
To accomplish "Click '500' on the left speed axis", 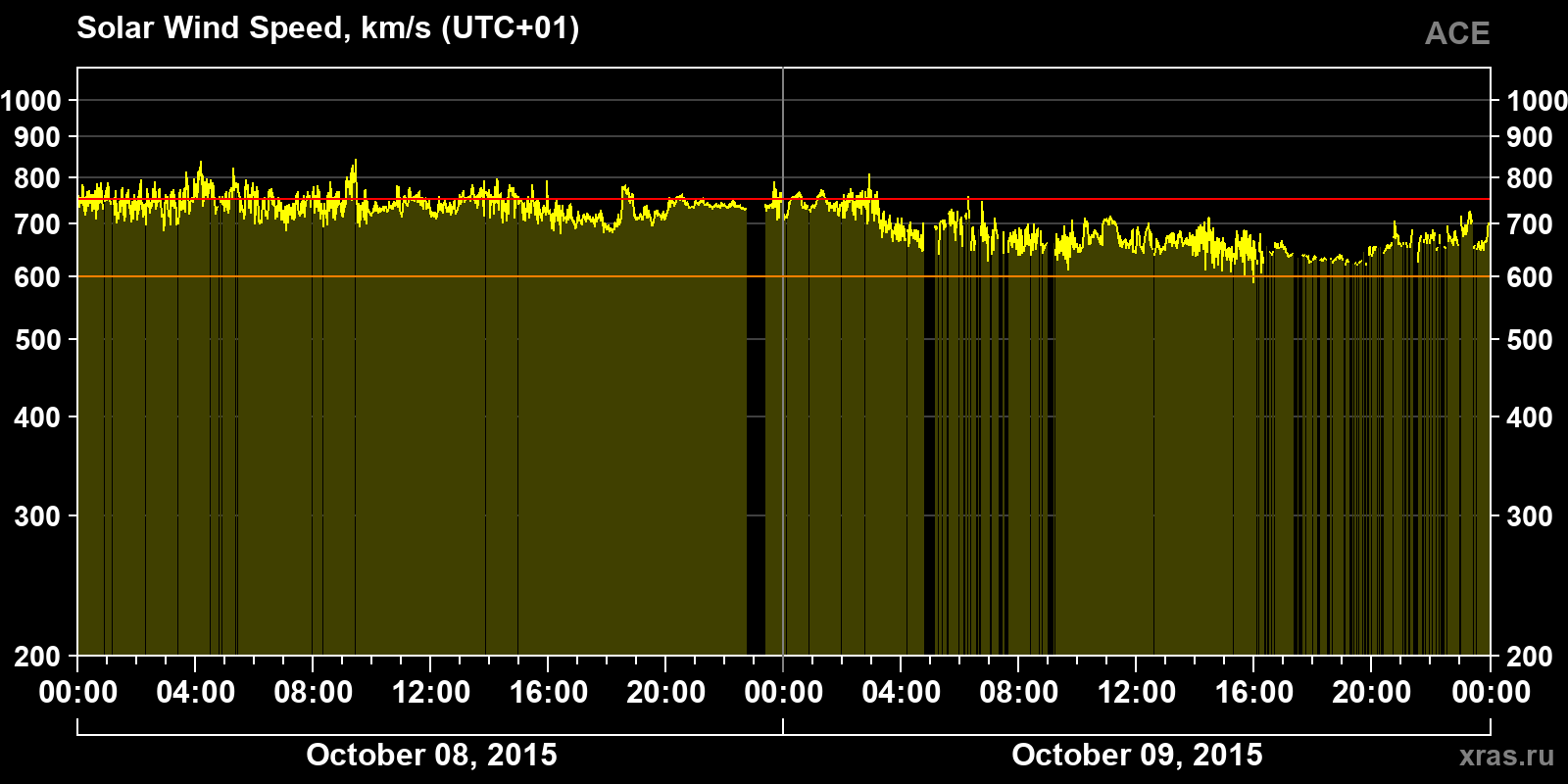I will pyautogui.click(x=37, y=340).
